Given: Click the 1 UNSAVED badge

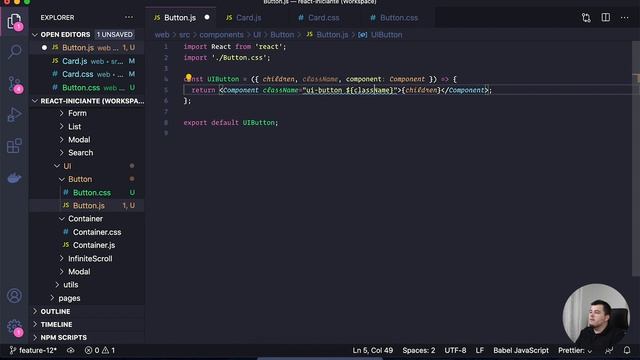Looking at the screenshot, I should tap(114, 34).
